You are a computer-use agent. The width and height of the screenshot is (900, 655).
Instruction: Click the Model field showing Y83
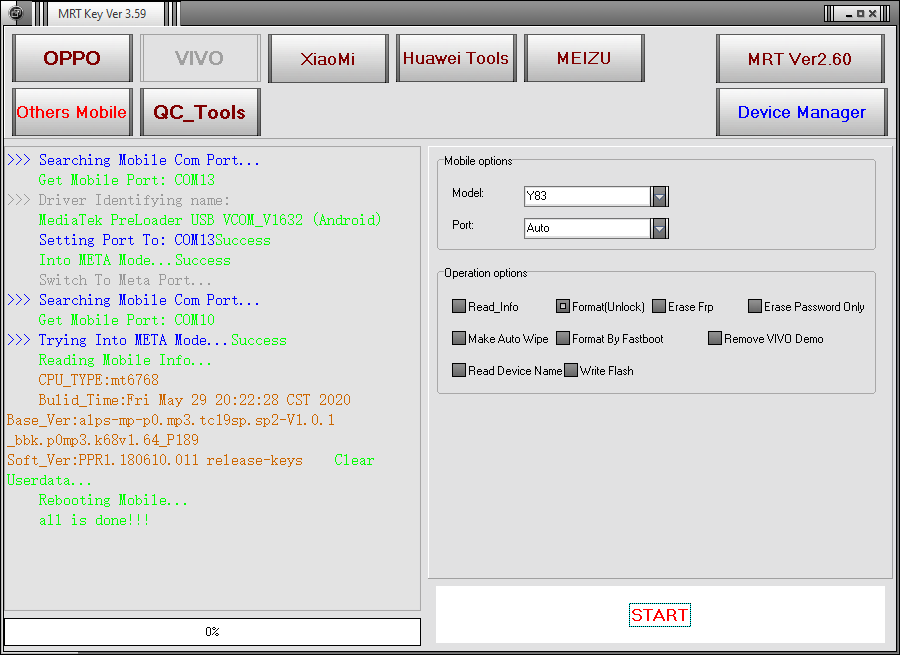587,196
